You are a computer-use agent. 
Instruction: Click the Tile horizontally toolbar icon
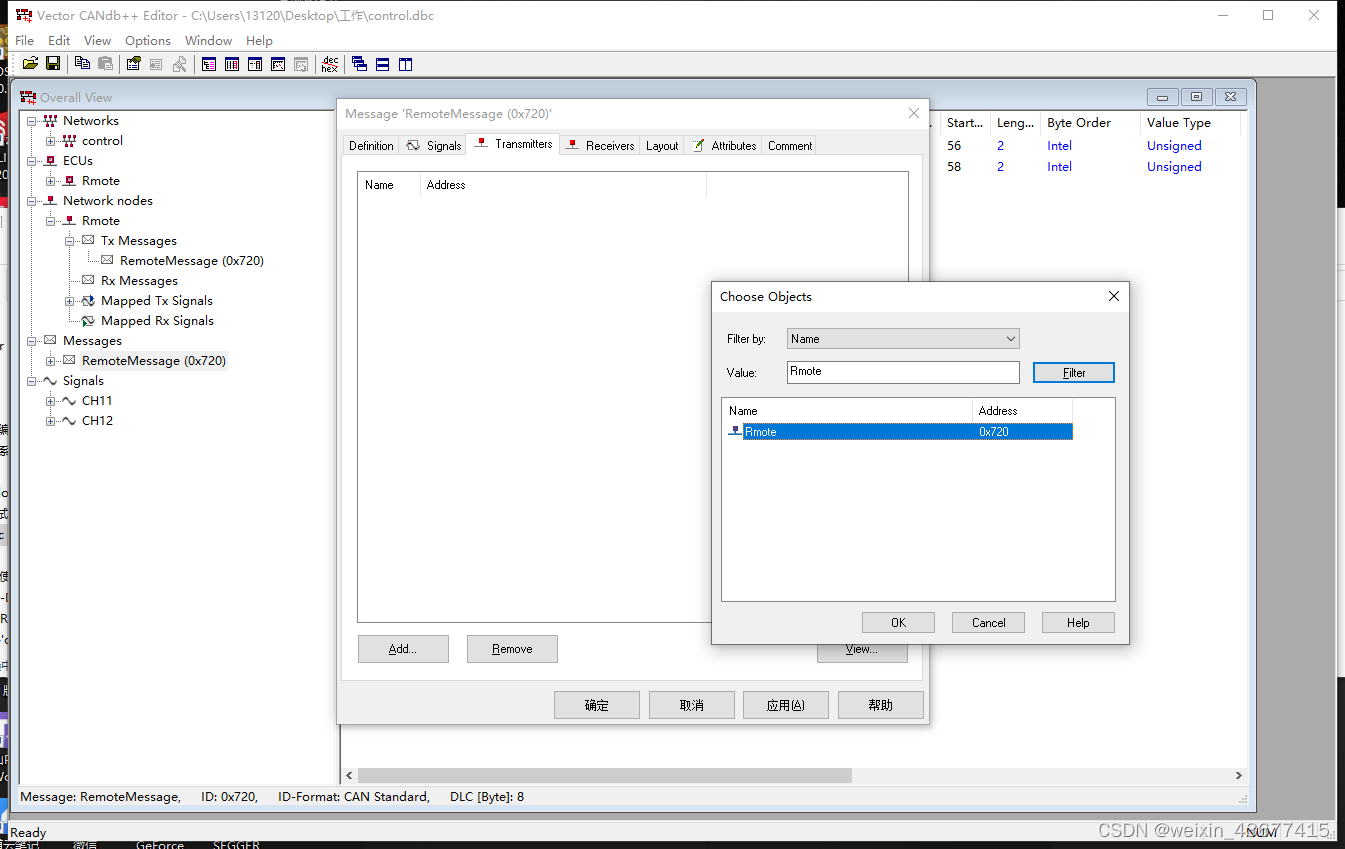point(382,64)
